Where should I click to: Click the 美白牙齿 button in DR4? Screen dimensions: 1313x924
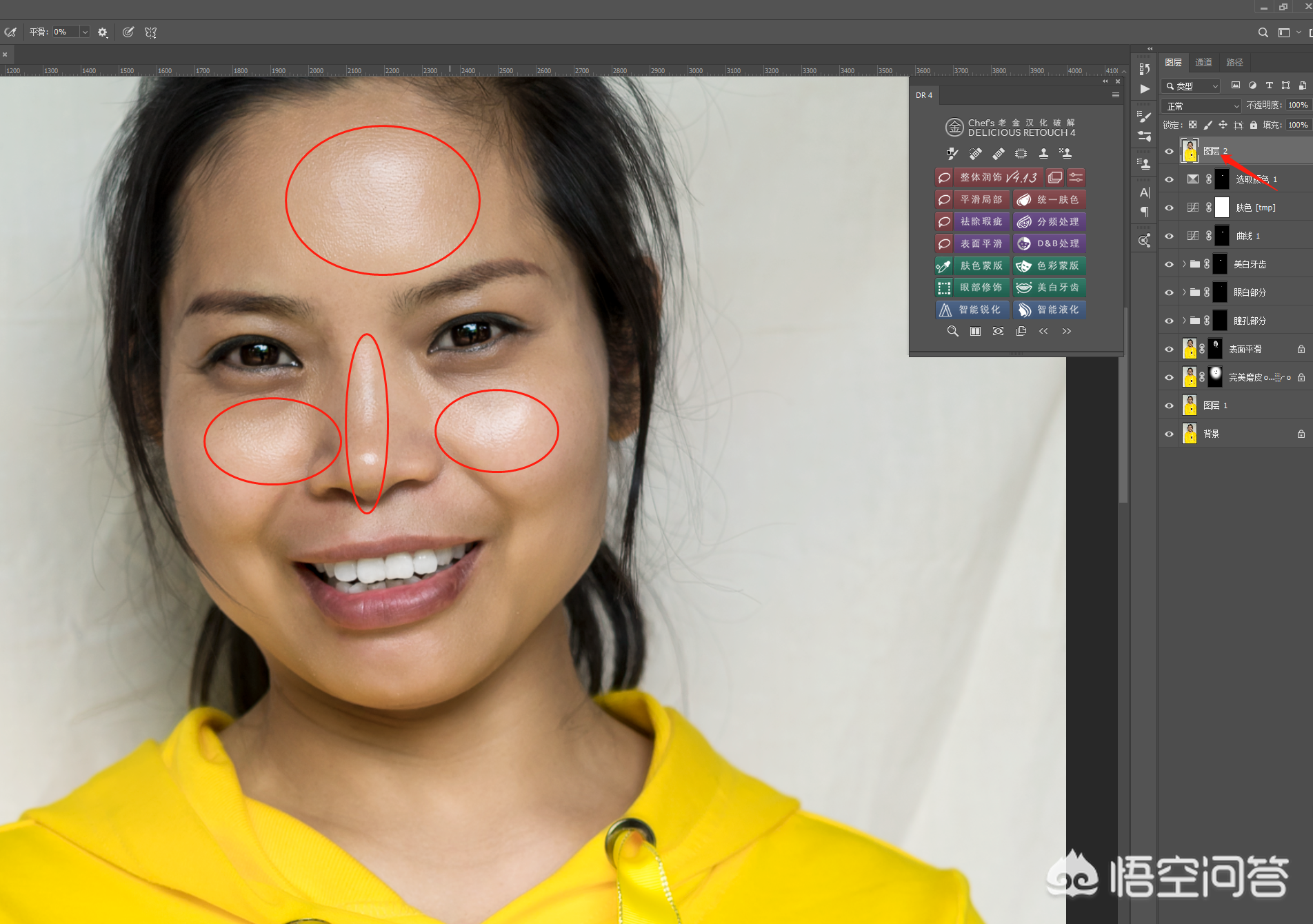pos(1050,288)
